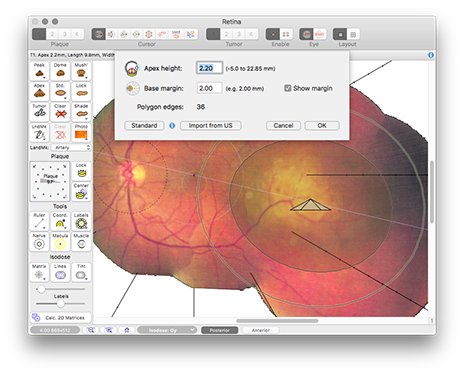This screenshot has width=464, height=375.
Task: Switch to the Anterior view tab
Action: [x=261, y=330]
